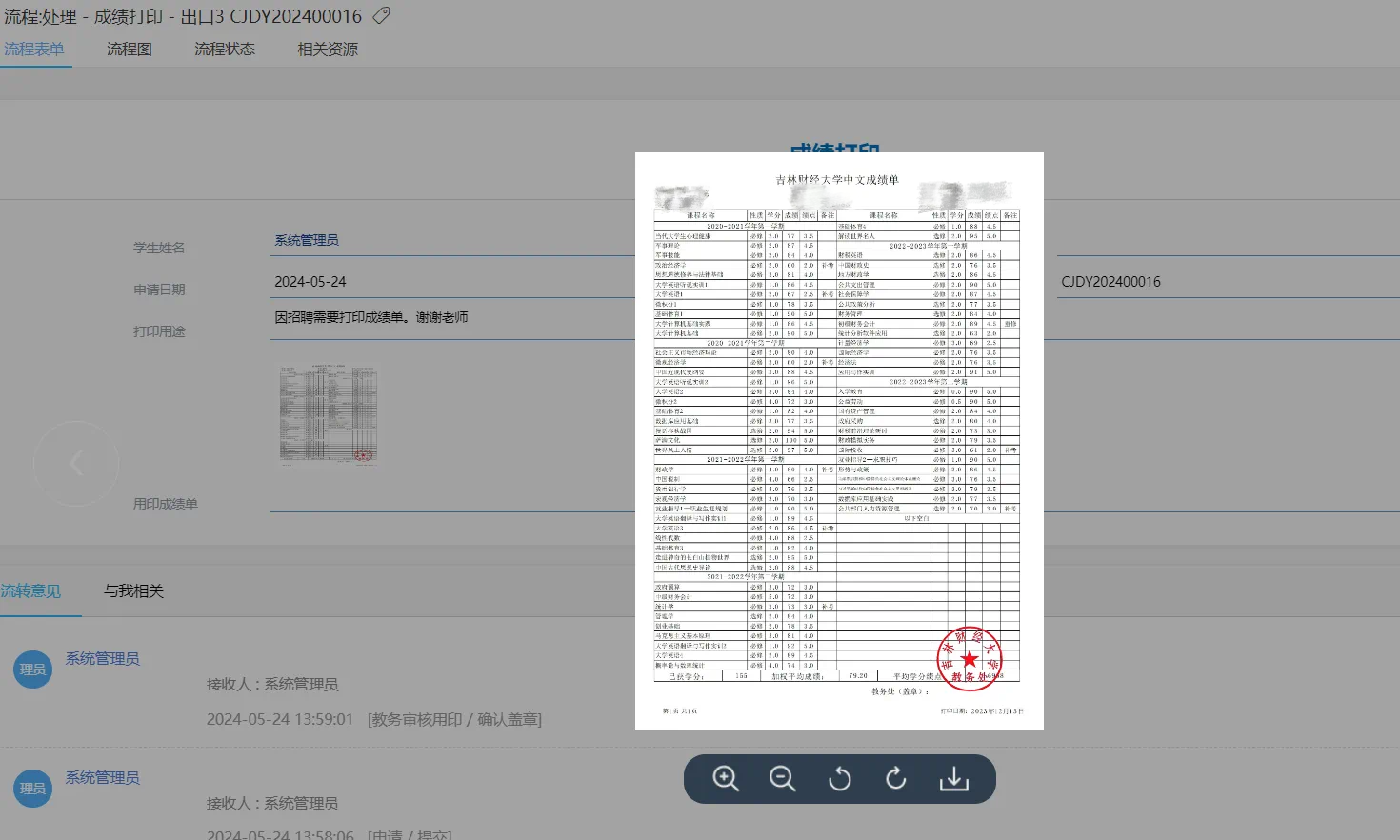The height and width of the screenshot is (840, 1400).
Task: Open the 流程状态 tab
Action: tap(225, 50)
